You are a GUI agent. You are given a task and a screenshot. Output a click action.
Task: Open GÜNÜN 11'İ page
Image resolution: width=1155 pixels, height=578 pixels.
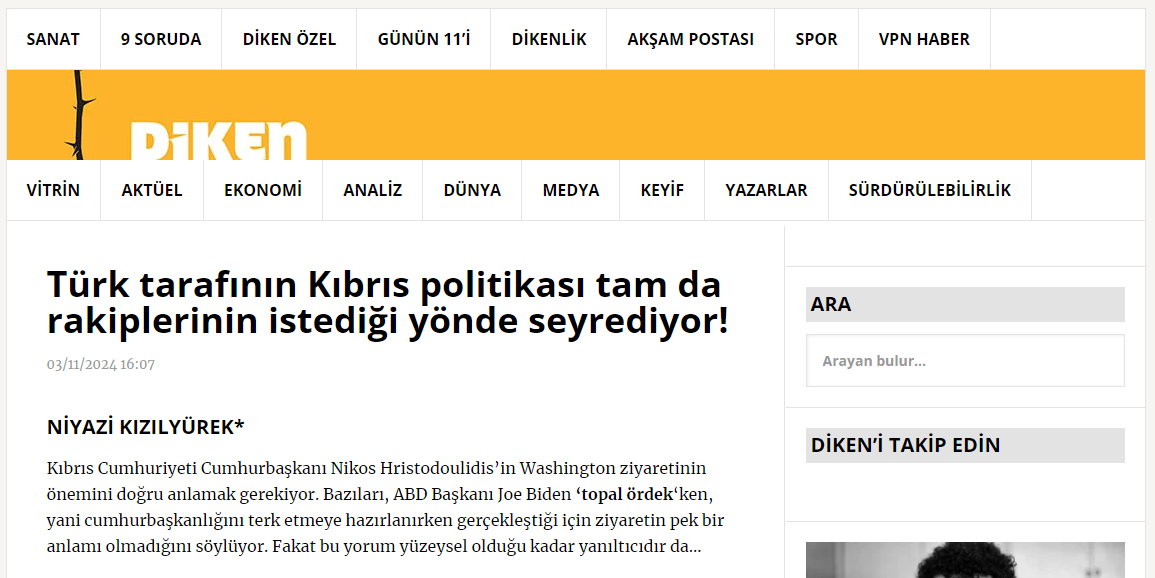coord(424,40)
